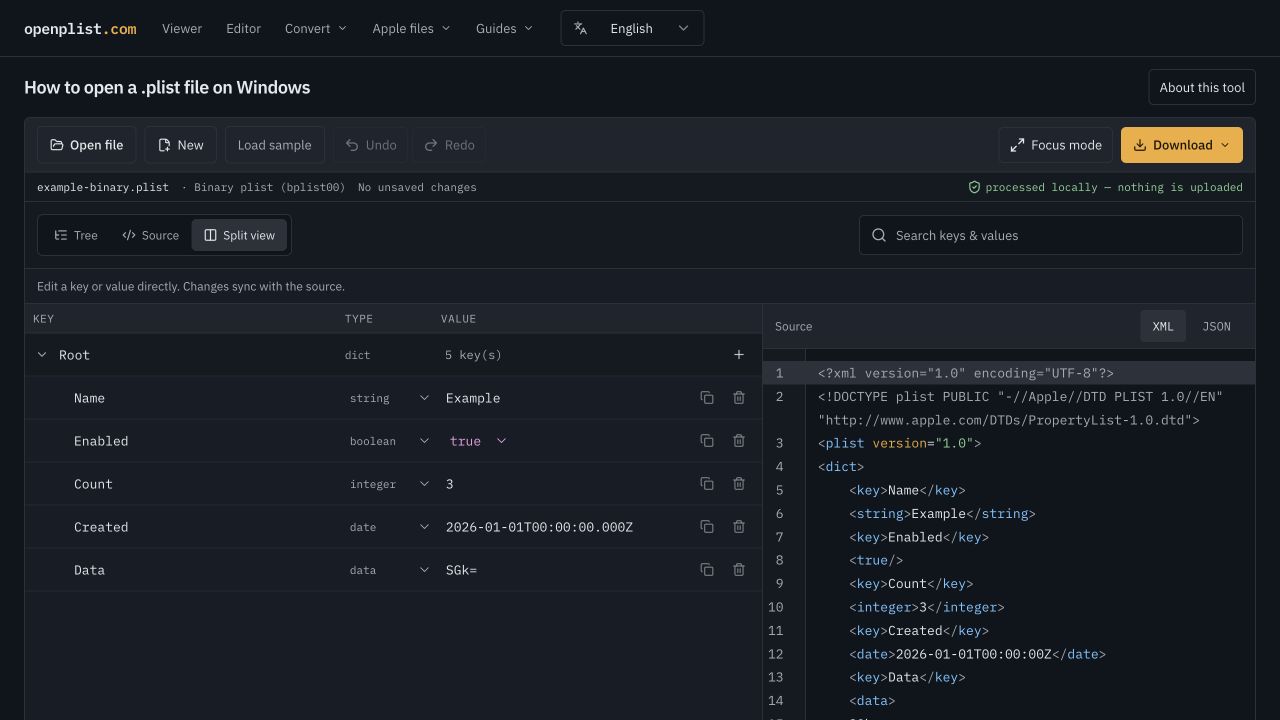This screenshot has width=1280, height=720.
Task: Focus the Search keys & values field
Action: [1051, 235]
